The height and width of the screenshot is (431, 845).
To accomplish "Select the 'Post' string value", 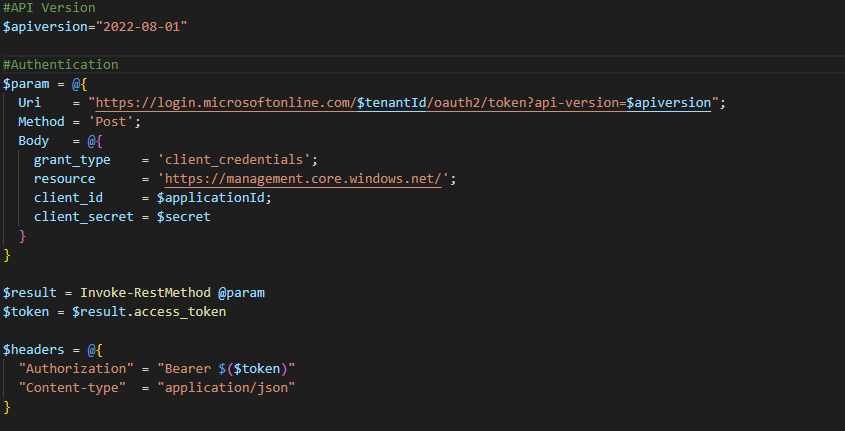I will click(110, 122).
